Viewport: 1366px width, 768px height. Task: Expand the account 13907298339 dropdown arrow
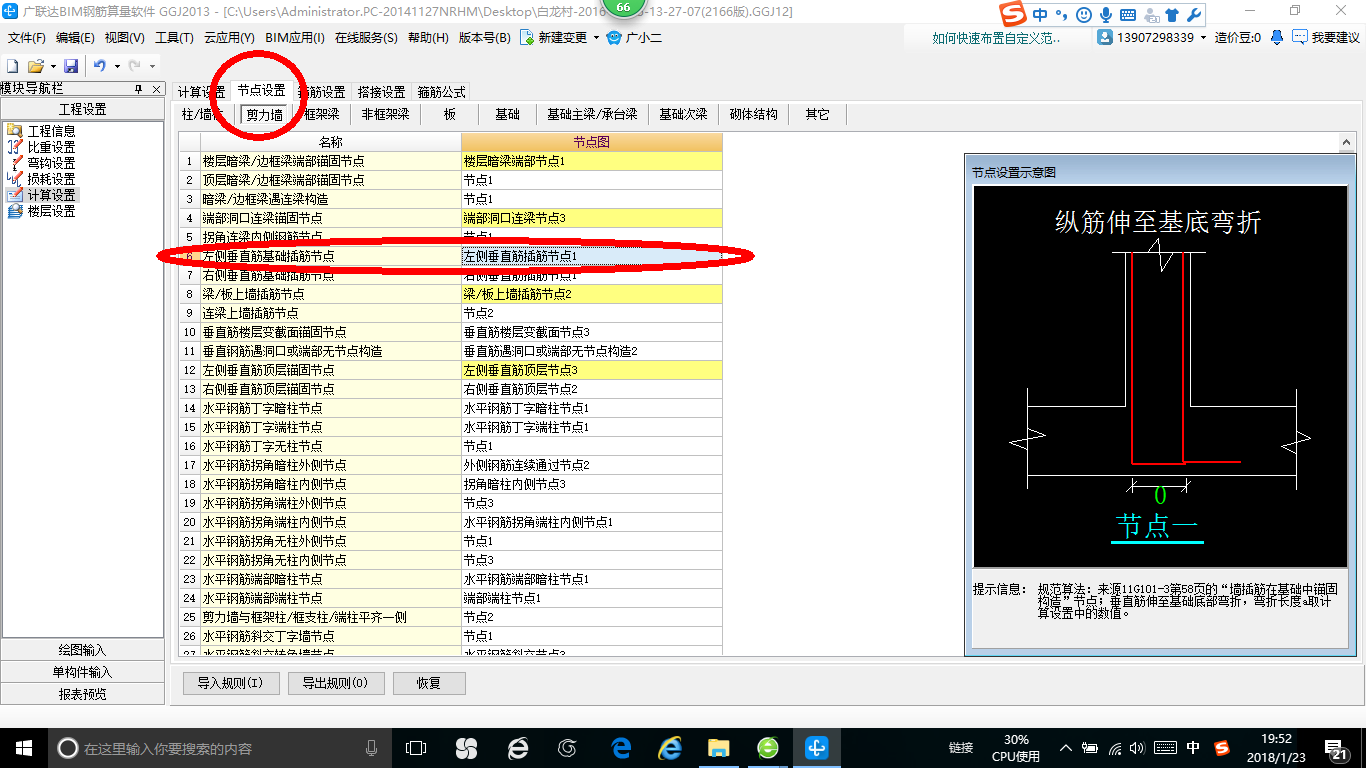pyautogui.click(x=1204, y=38)
